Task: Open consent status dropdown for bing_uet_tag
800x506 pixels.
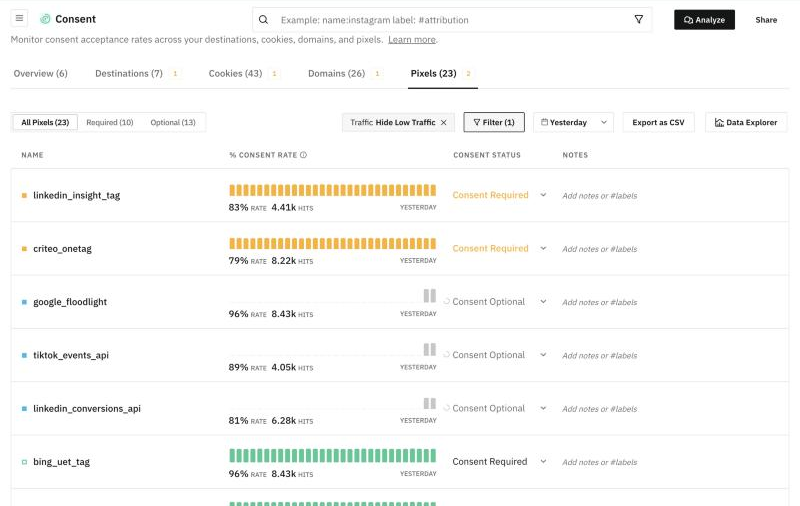Action: 543,461
